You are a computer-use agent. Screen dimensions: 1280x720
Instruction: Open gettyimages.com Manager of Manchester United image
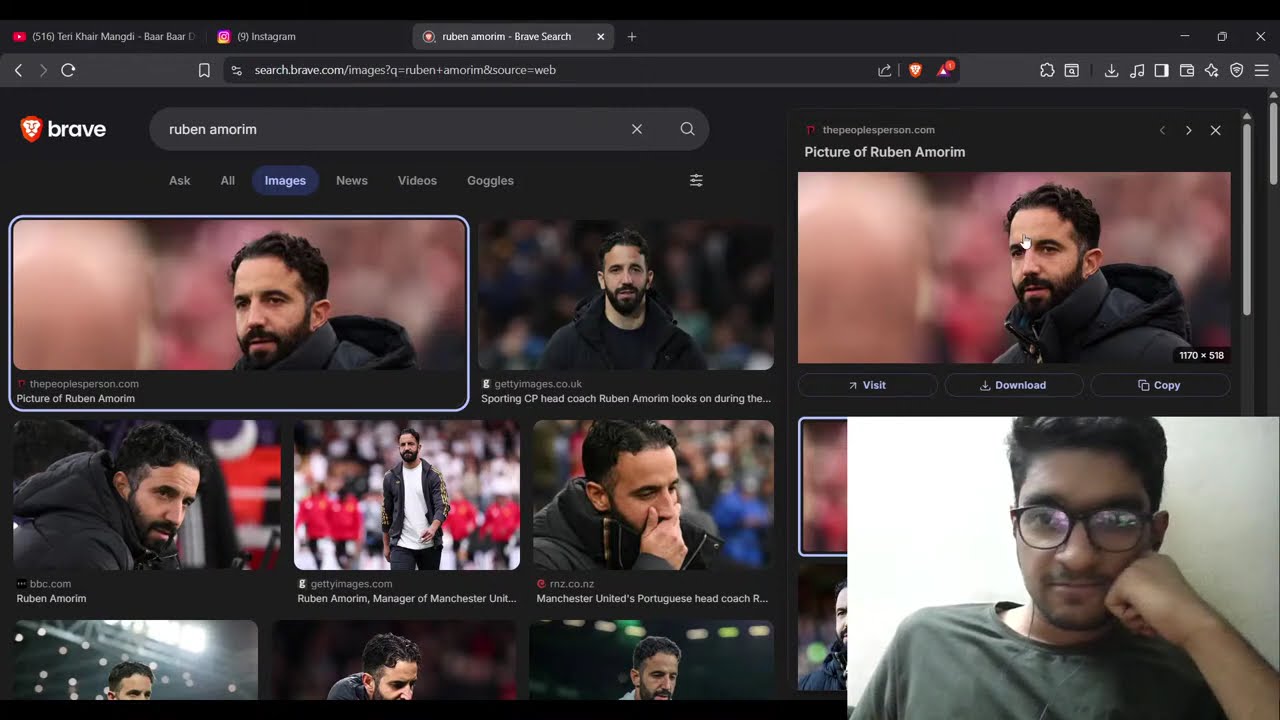(x=407, y=495)
